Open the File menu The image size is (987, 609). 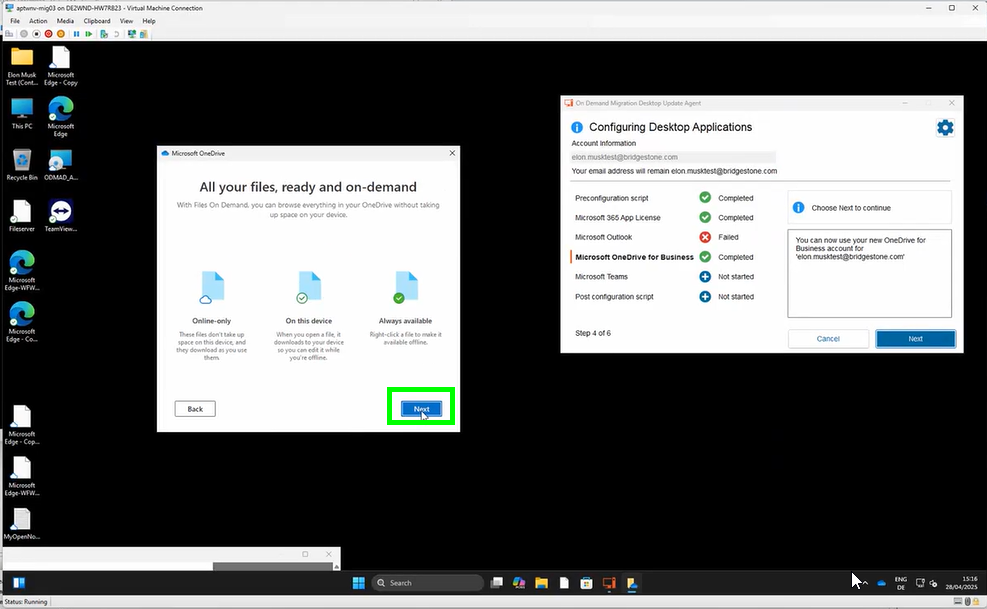point(15,21)
